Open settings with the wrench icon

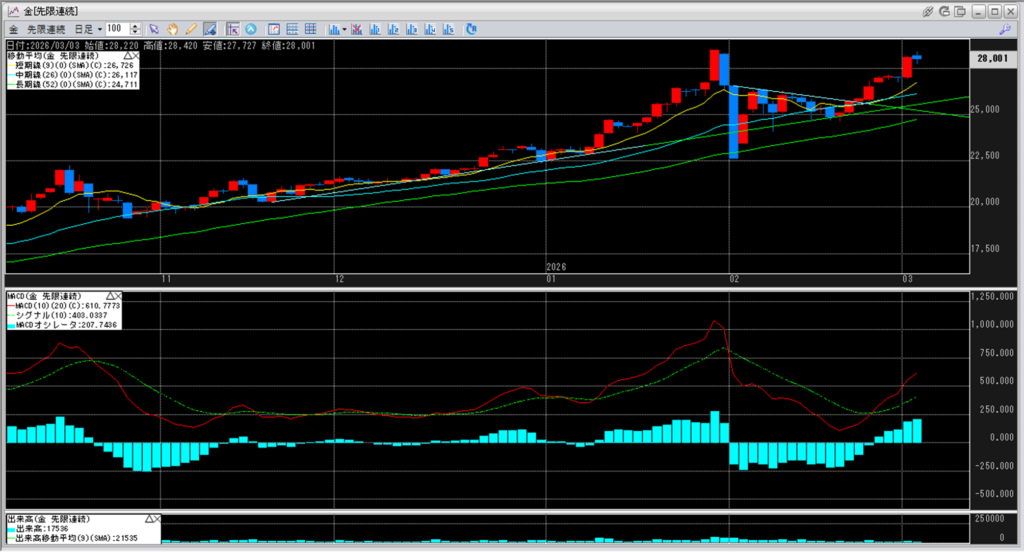coord(1004,29)
